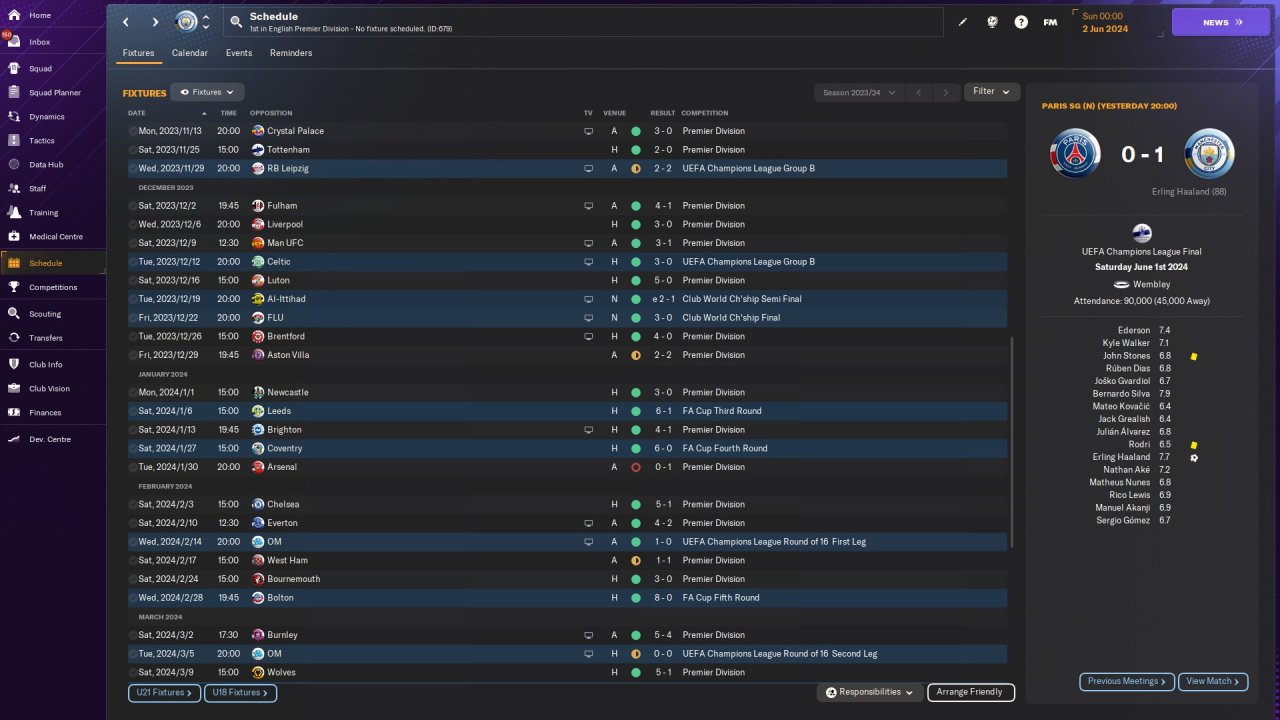1280x720 pixels.
Task: Select the circle marker beside the Chelsea fixture
Action: coord(133,505)
